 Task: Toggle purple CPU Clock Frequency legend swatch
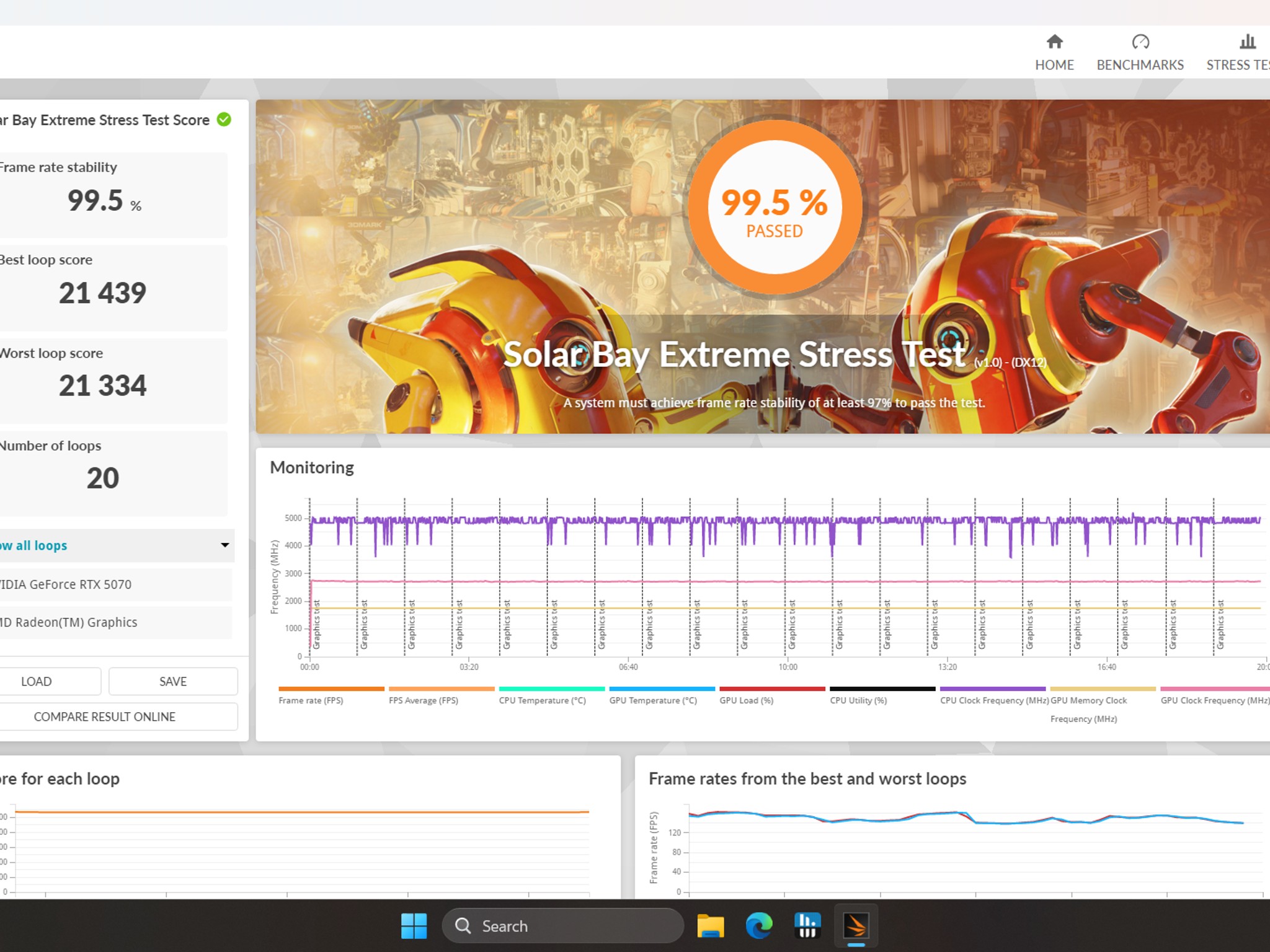pyautogui.click(x=993, y=689)
